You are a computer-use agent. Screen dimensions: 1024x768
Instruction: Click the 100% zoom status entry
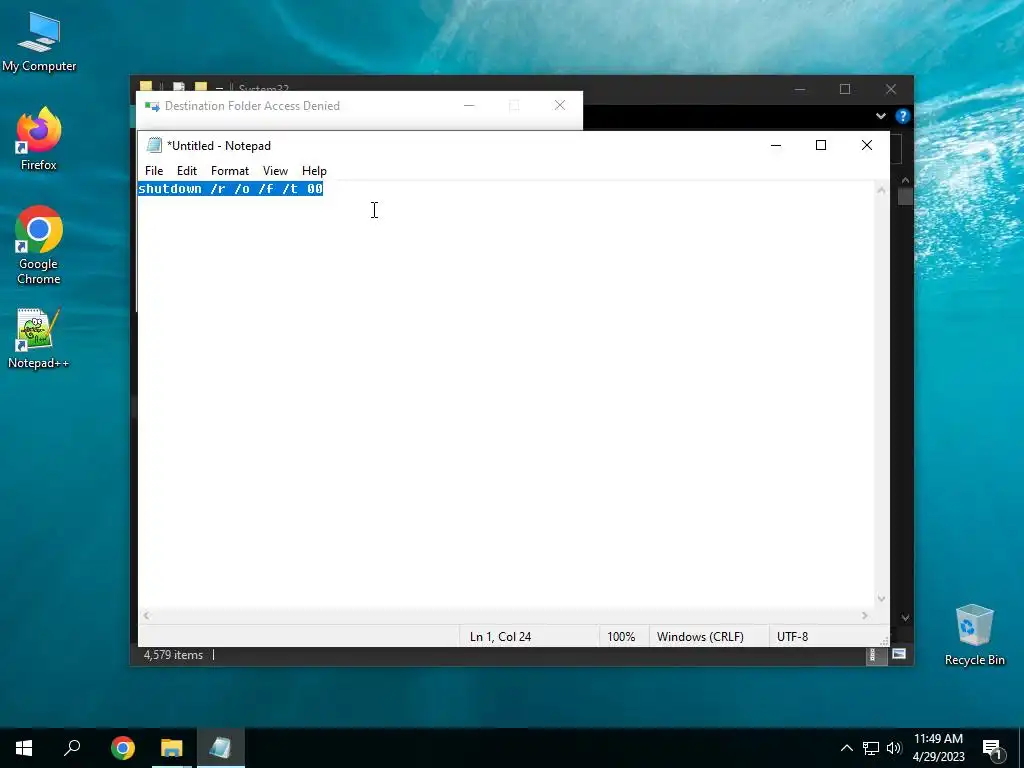pyautogui.click(x=621, y=636)
